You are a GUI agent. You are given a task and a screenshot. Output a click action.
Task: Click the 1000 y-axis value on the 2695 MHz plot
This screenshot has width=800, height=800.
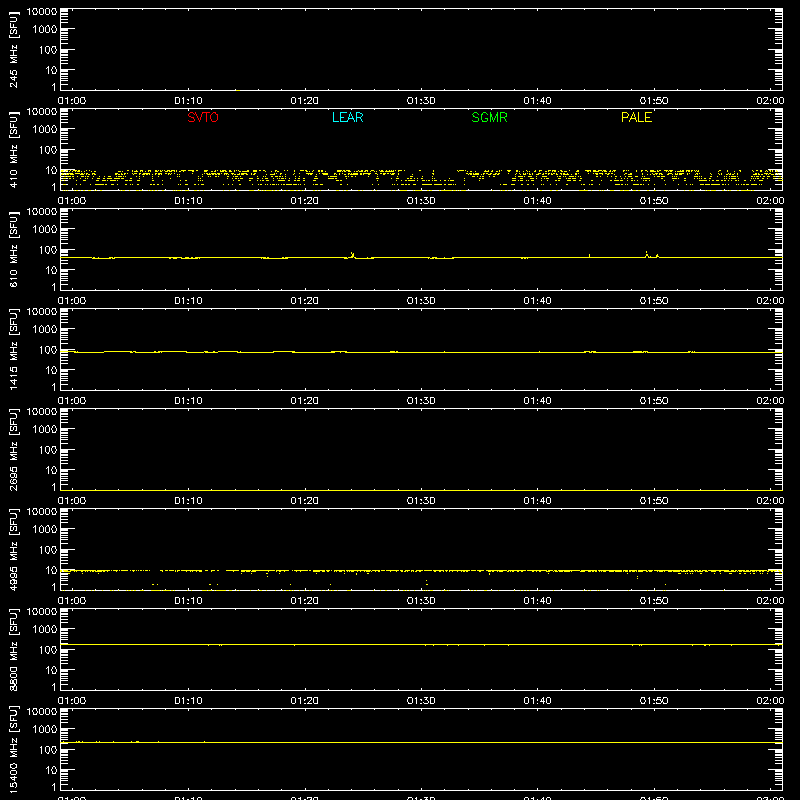tap(45, 429)
